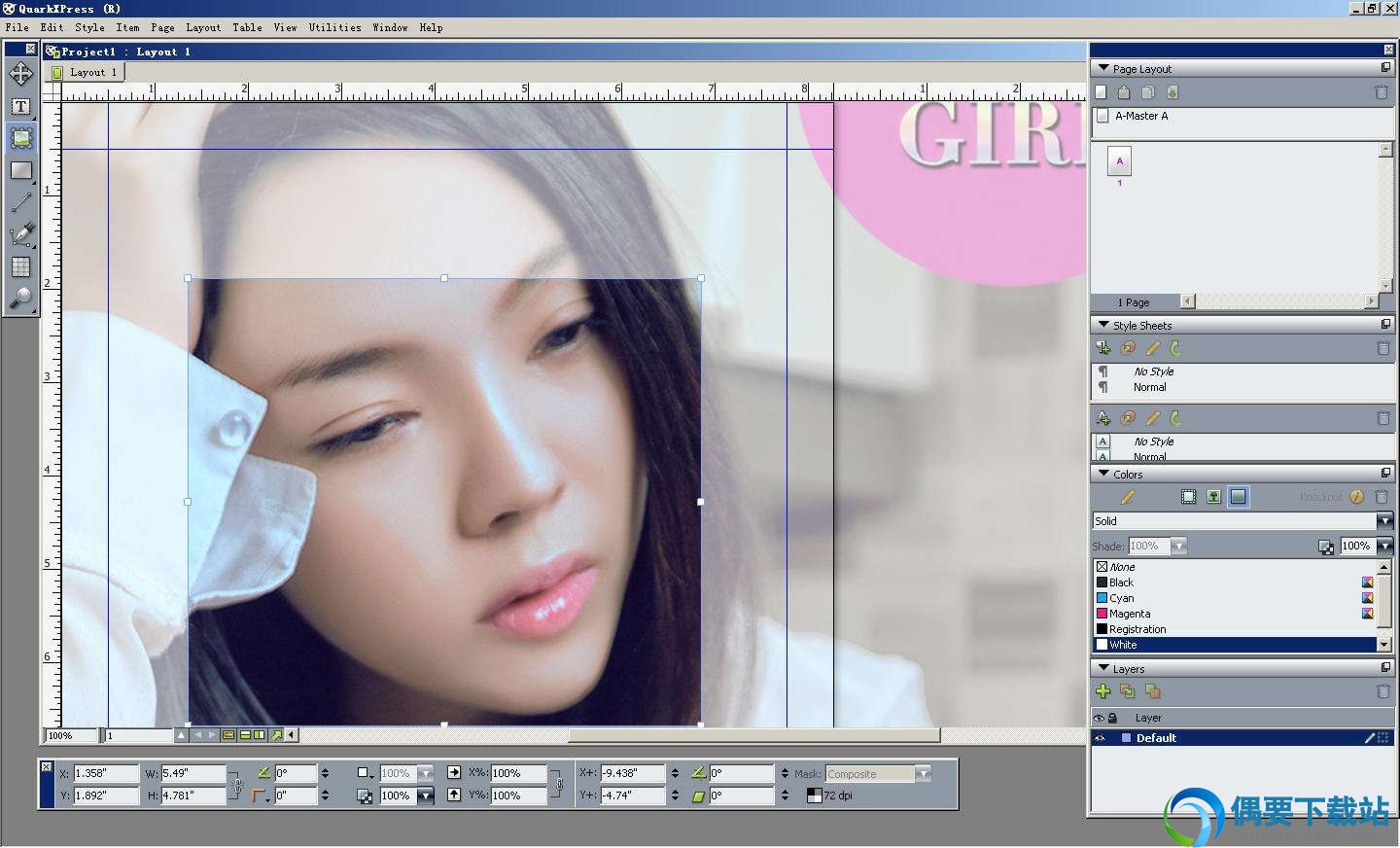Pick the Line tool
Screen dimensions: 1400x848
tap(20, 202)
